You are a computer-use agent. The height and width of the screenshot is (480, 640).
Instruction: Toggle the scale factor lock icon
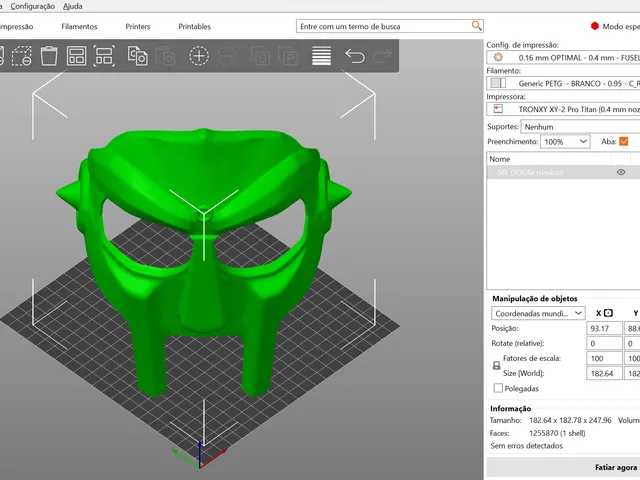(496, 366)
